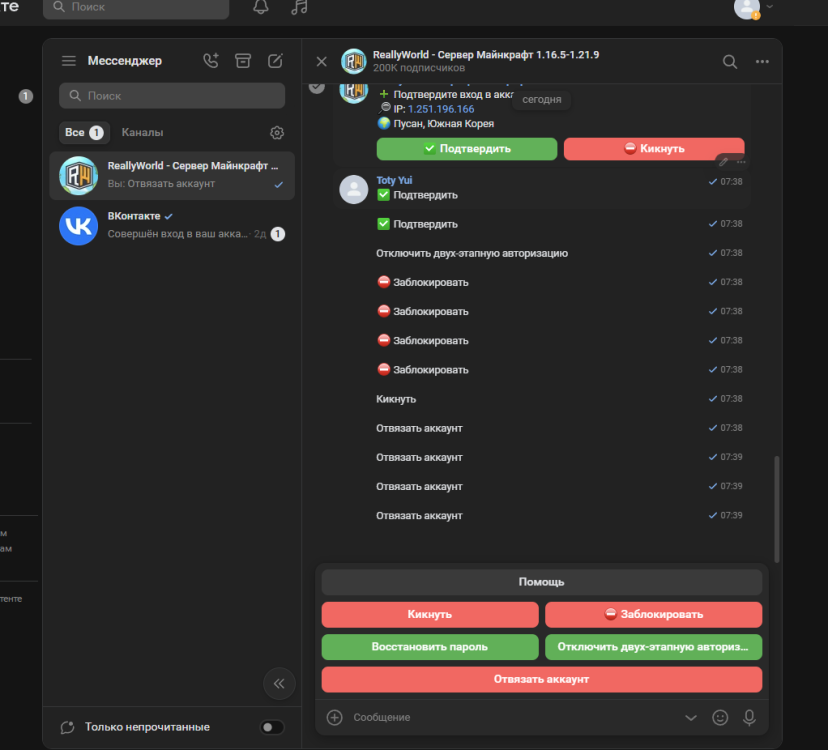Screen dimensions: 828x750
Task: Switch to the 'Каналы' tab
Action: [x=143, y=133]
